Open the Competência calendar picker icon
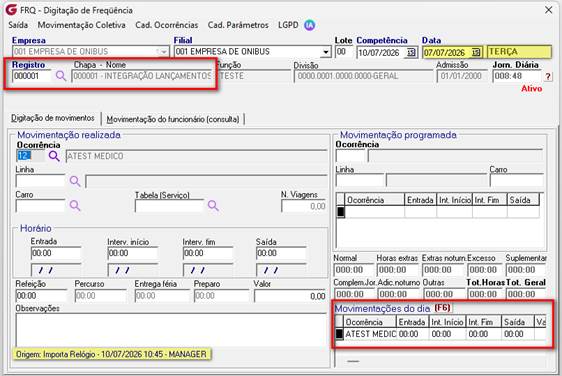562x376 pixels. pos(411,53)
